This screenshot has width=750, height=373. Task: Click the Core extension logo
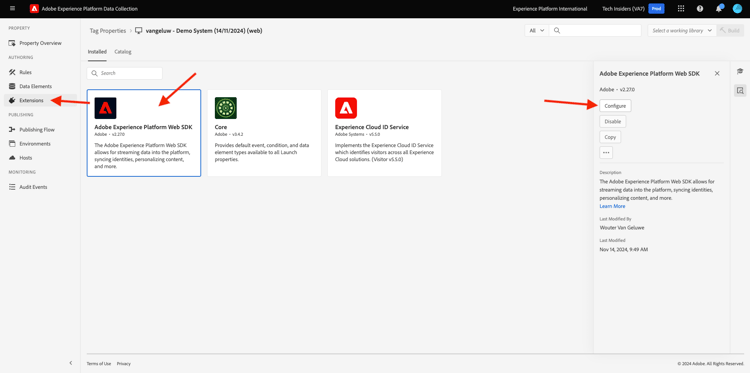[226, 108]
